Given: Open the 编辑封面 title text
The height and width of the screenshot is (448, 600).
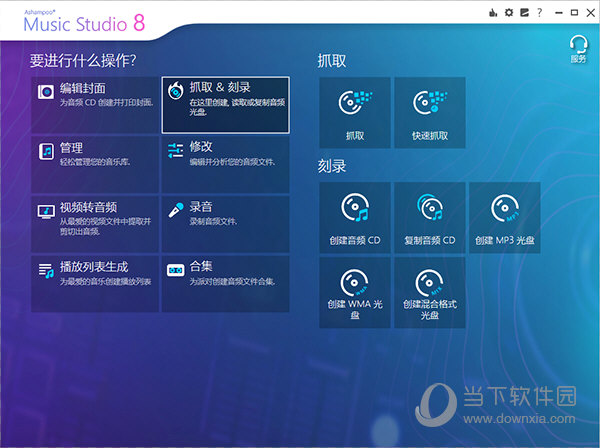Looking at the screenshot, I should tap(82, 88).
